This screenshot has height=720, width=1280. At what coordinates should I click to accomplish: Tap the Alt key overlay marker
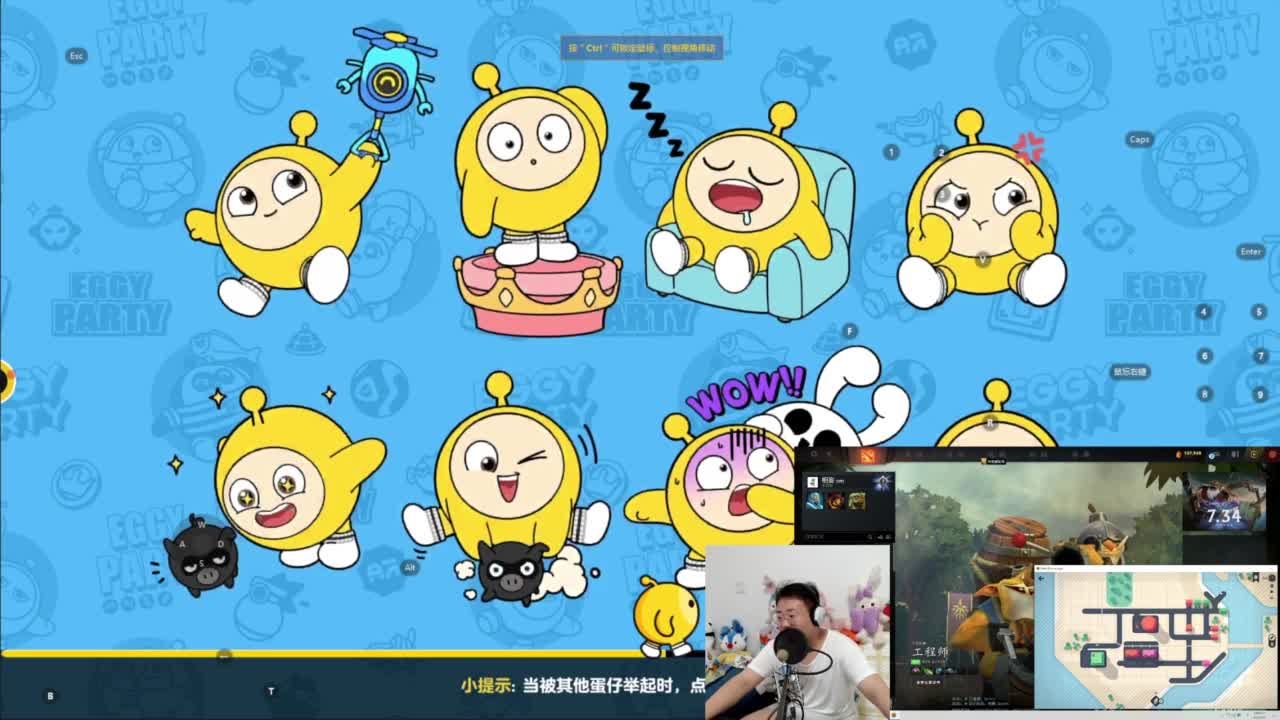[x=409, y=567]
